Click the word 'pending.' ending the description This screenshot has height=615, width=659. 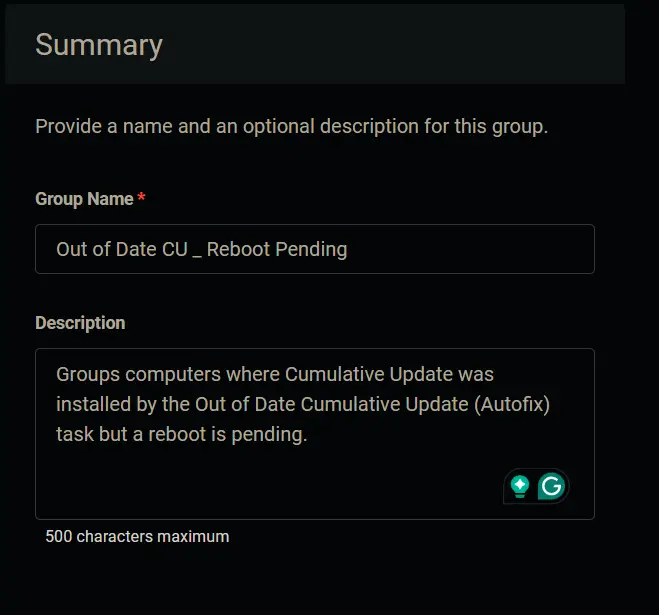click(x=269, y=435)
